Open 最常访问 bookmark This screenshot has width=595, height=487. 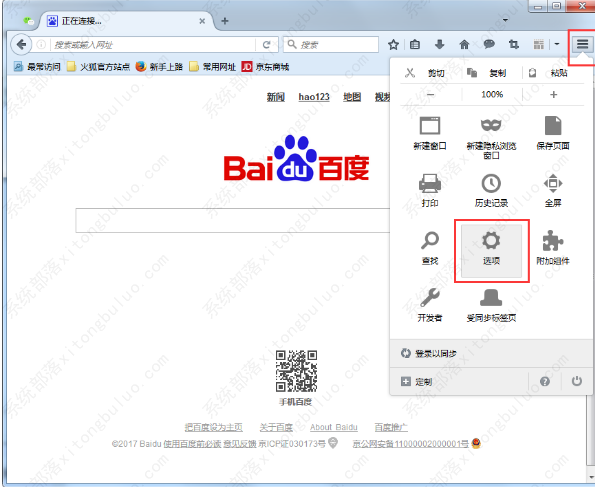pyautogui.click(x=37, y=67)
